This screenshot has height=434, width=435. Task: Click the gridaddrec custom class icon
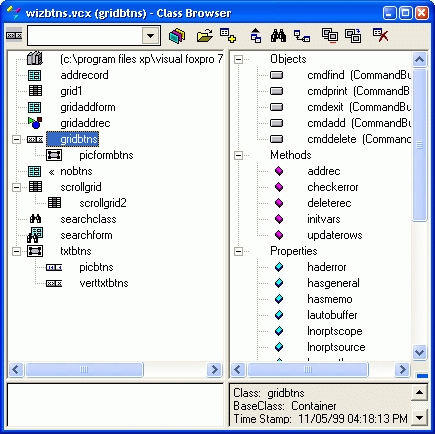click(x=35, y=123)
